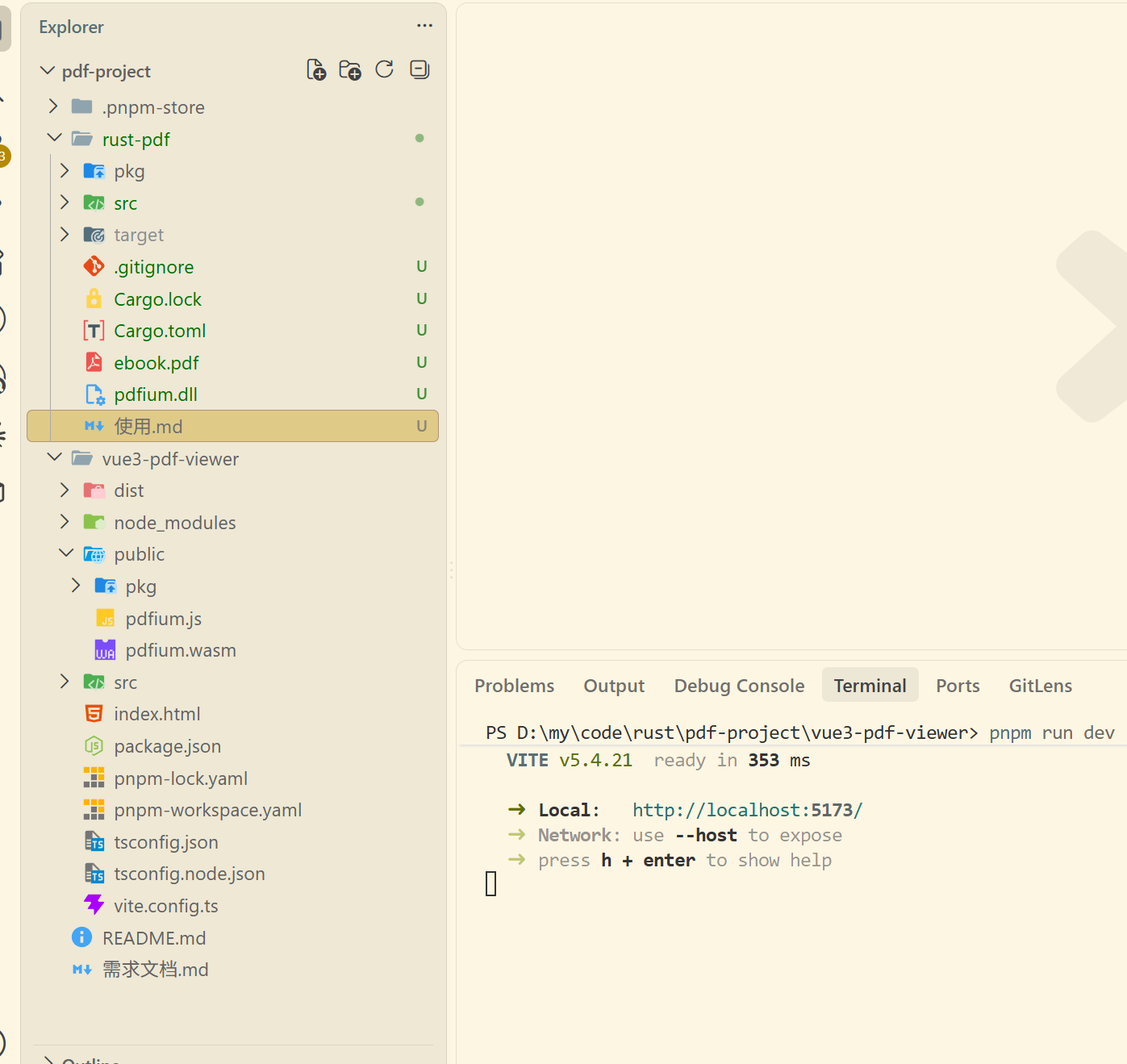
Task: Click the untracked U badge of Cargo.lock
Action: click(x=421, y=298)
